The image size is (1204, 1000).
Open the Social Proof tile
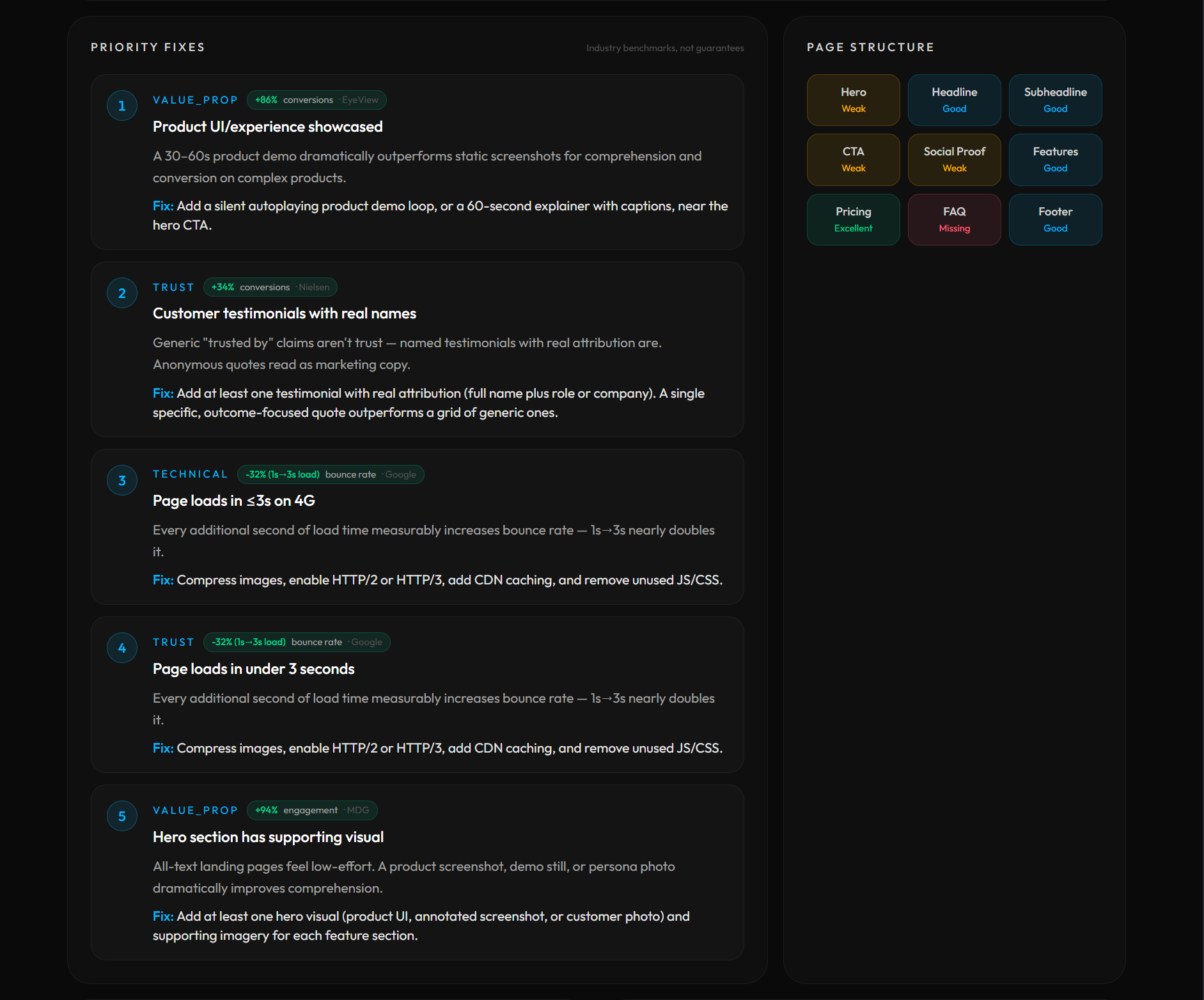tap(954, 160)
